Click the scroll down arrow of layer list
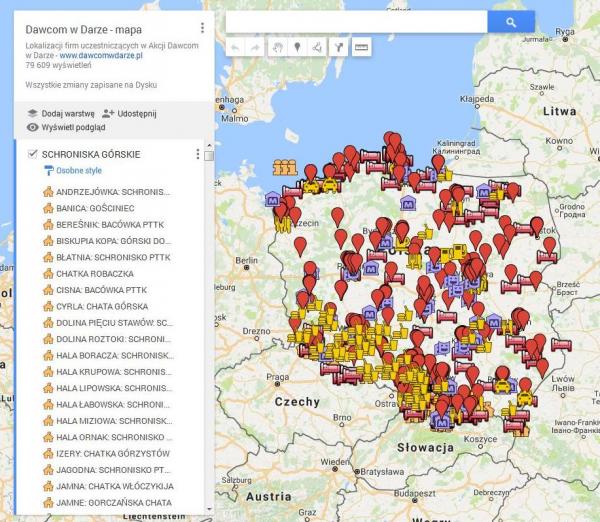The image size is (600, 522). point(209,509)
